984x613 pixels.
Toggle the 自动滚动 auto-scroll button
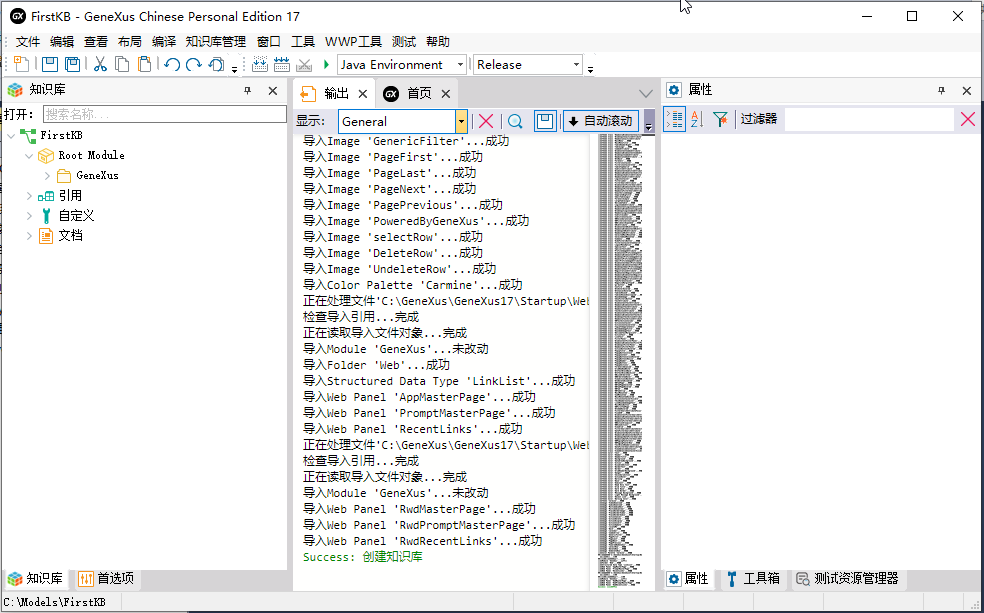click(x=601, y=121)
